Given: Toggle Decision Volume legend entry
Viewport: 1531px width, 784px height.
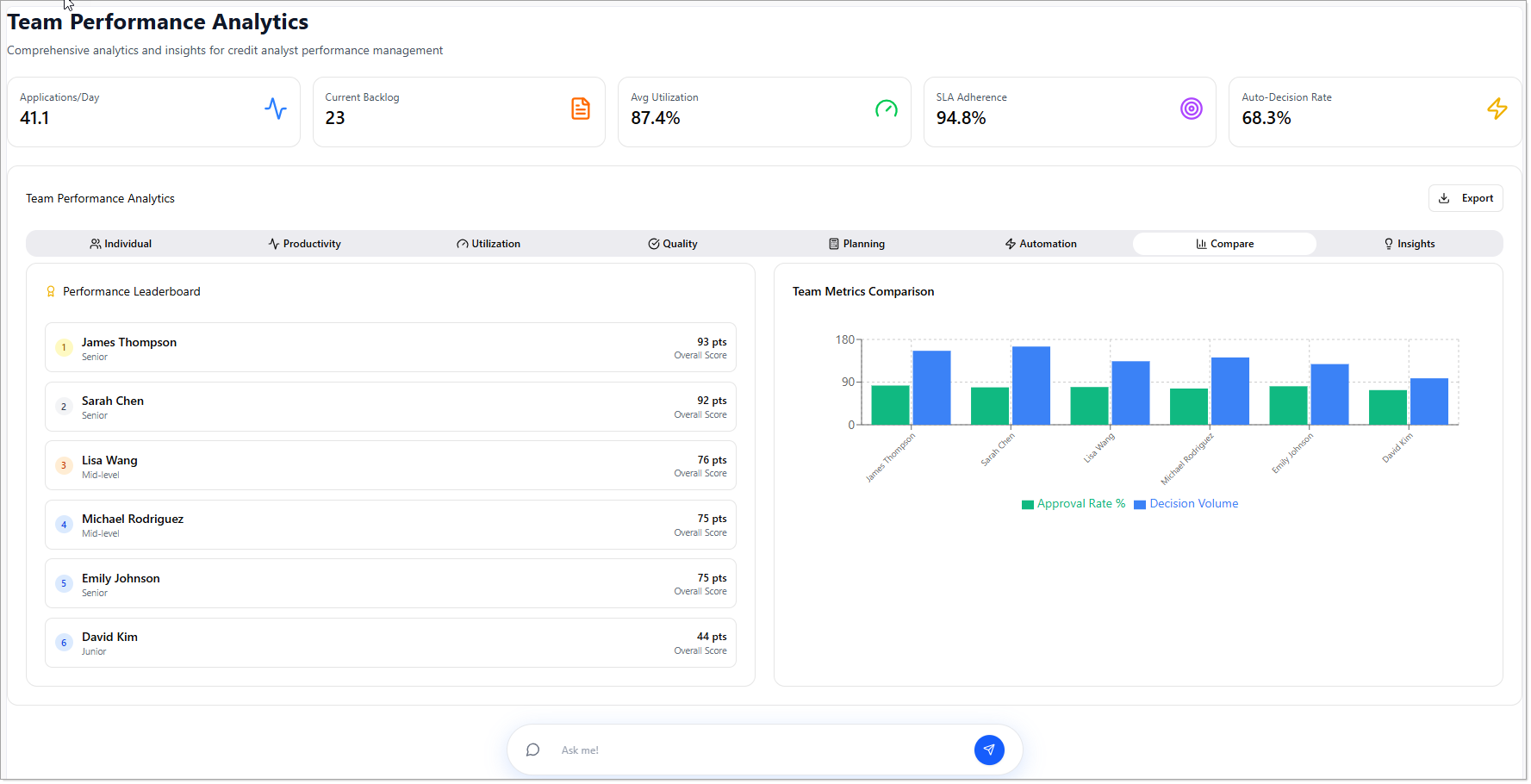Looking at the screenshot, I should coord(1186,504).
